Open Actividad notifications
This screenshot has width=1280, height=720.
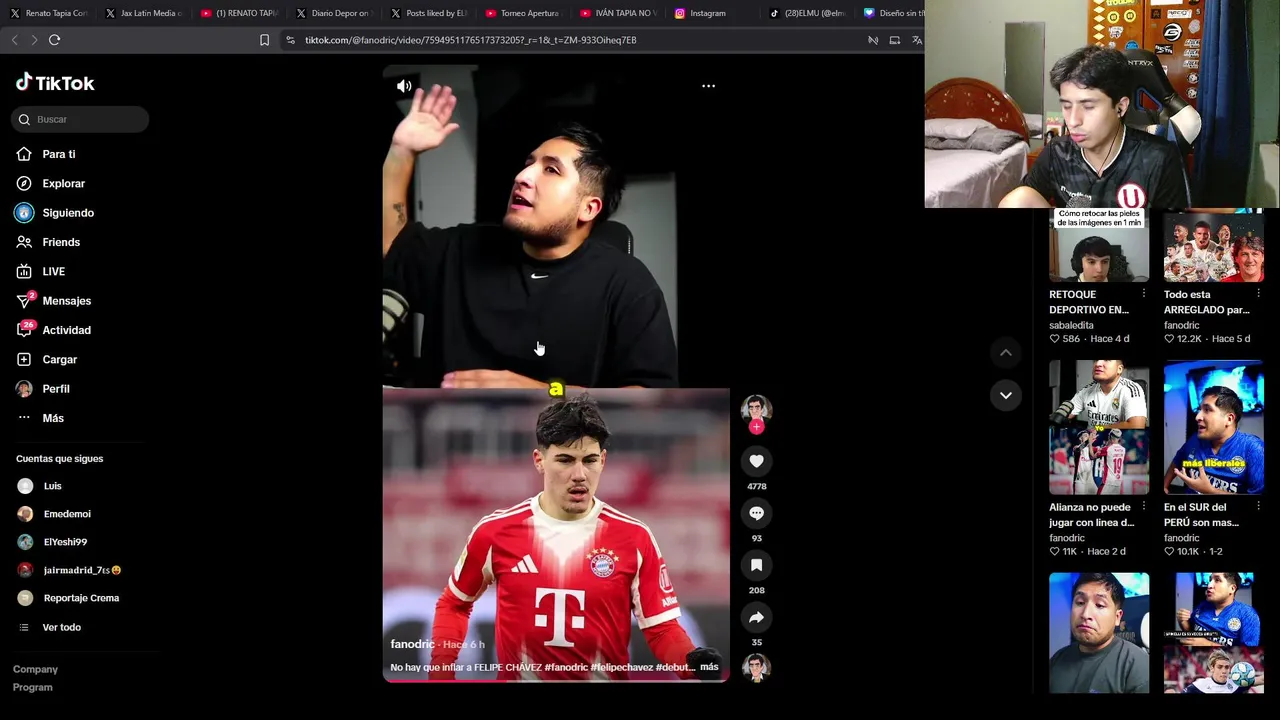tap(54, 330)
